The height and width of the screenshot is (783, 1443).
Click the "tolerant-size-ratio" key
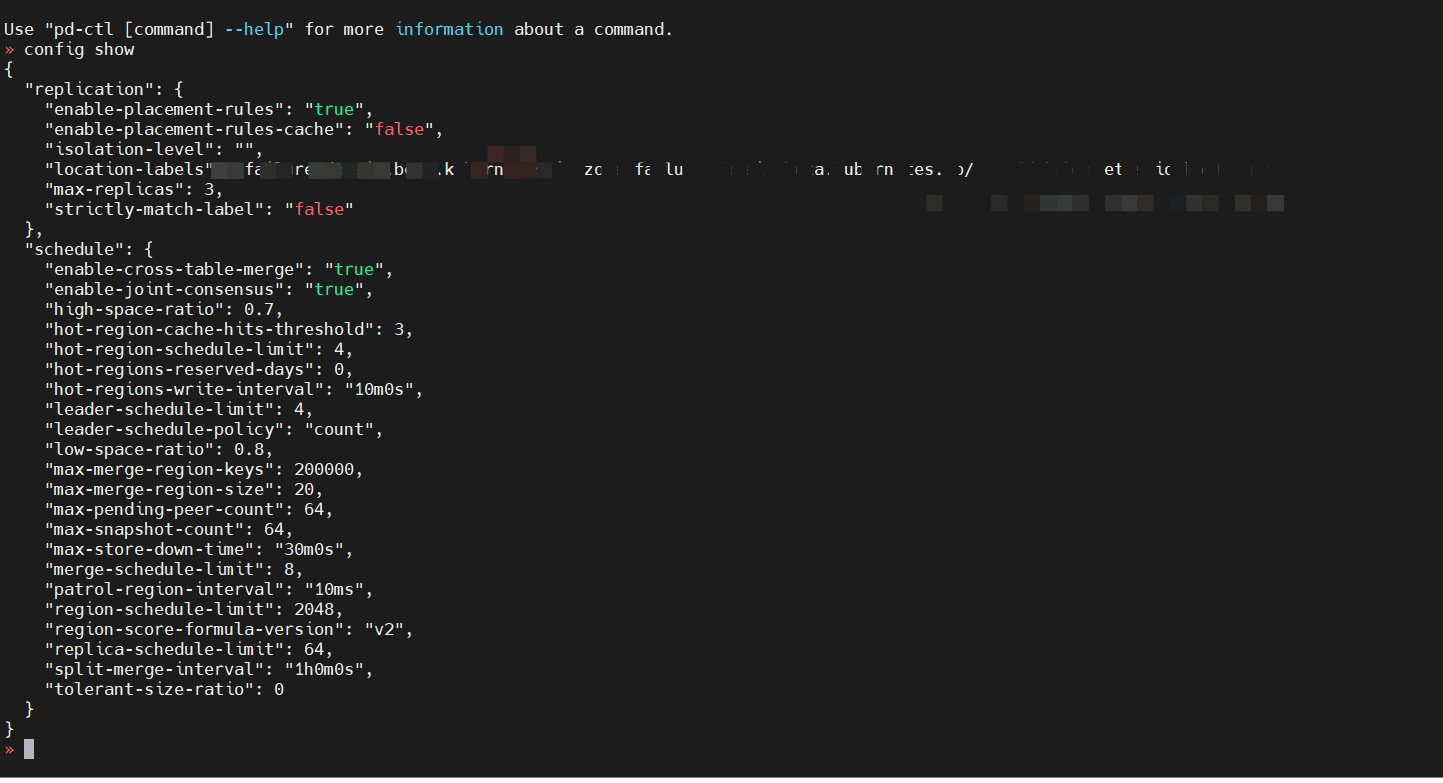pos(149,689)
